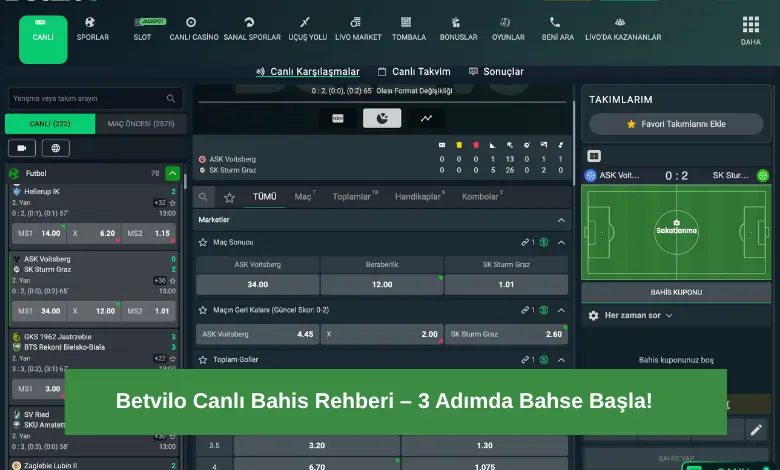Viewport: 780px width, 470px height.
Task: Collapse the Maçın Geri Kalanı market
Action: pos(561,310)
